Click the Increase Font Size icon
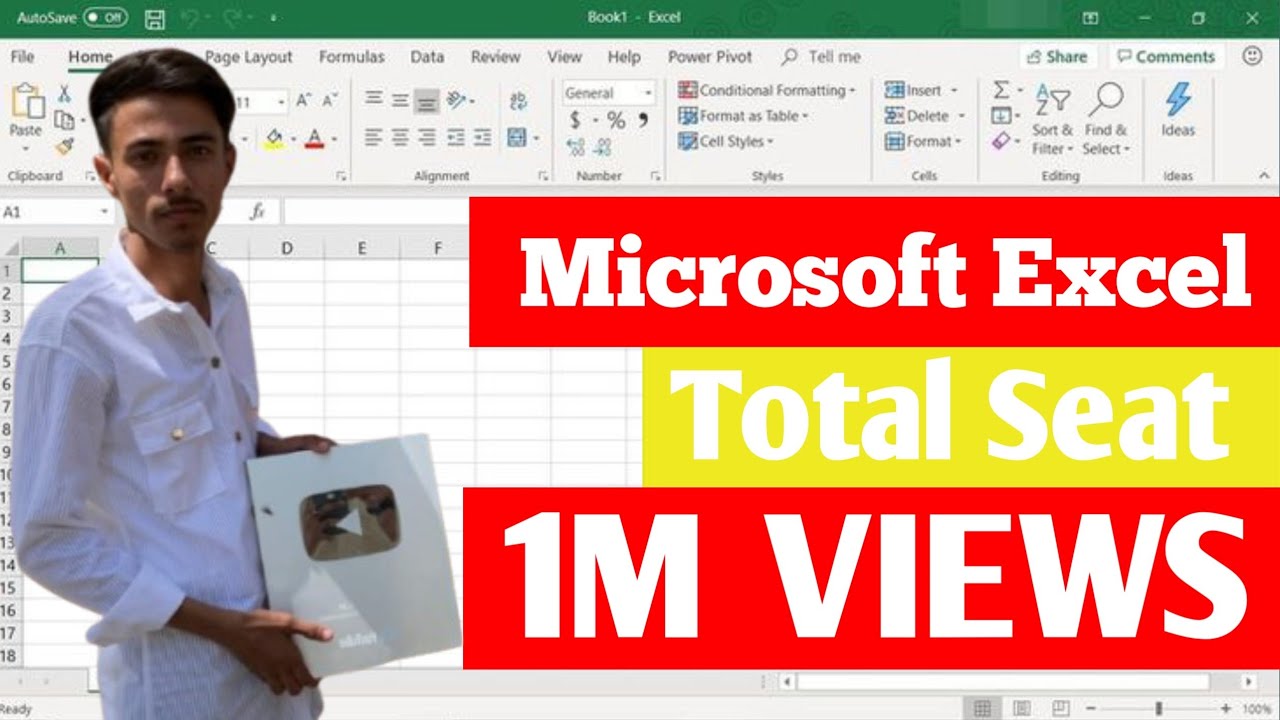This screenshot has width=1280, height=720. point(304,101)
